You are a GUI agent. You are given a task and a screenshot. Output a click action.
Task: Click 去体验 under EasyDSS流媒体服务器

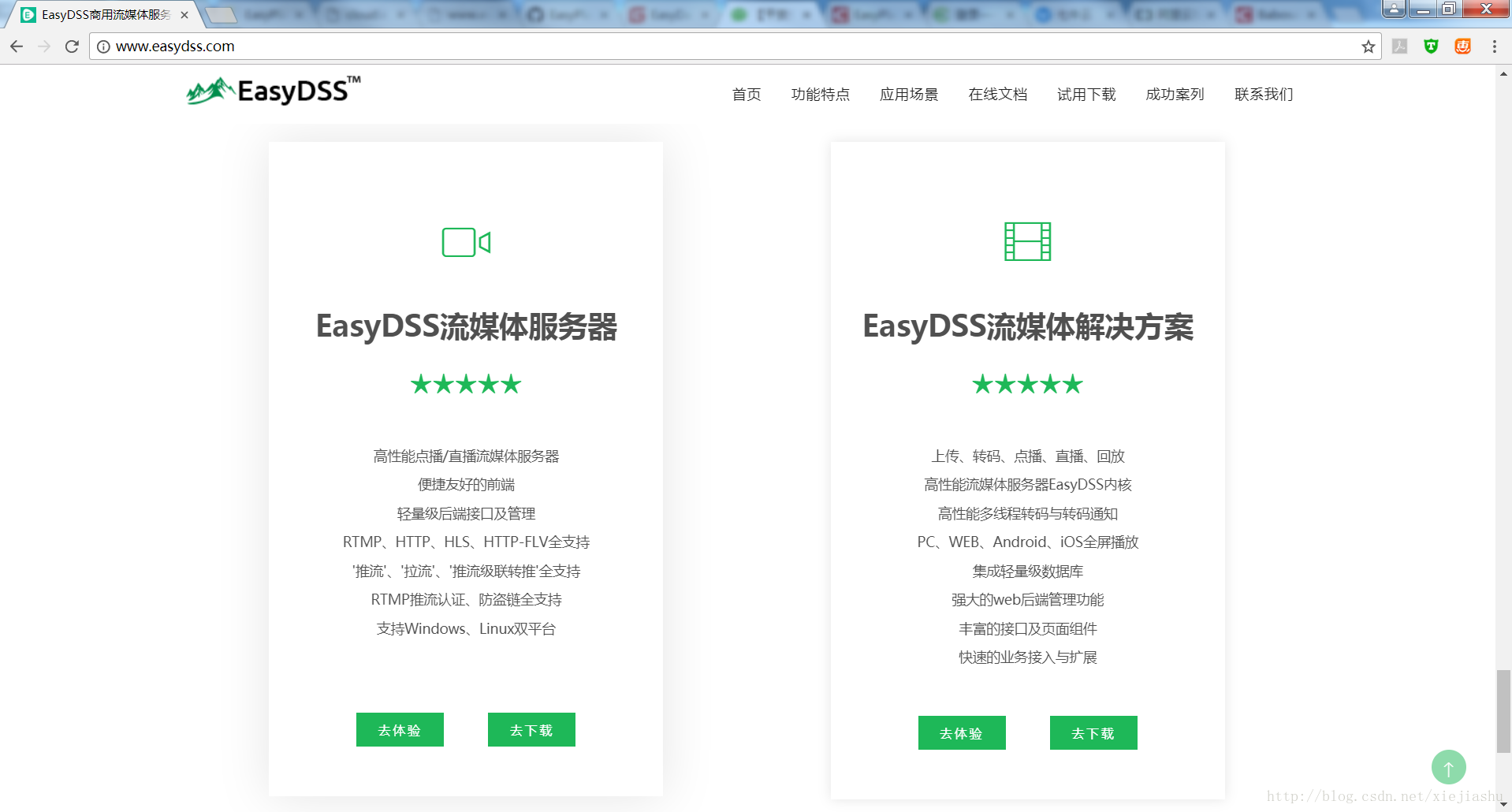tap(400, 729)
